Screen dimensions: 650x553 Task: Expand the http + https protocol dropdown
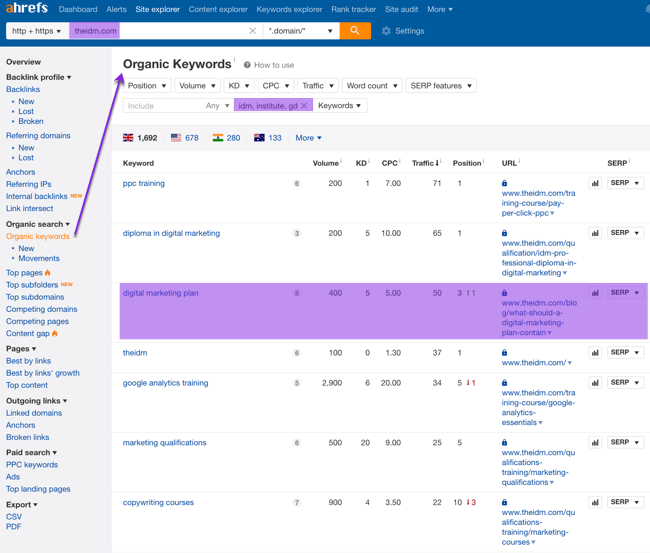pos(37,31)
